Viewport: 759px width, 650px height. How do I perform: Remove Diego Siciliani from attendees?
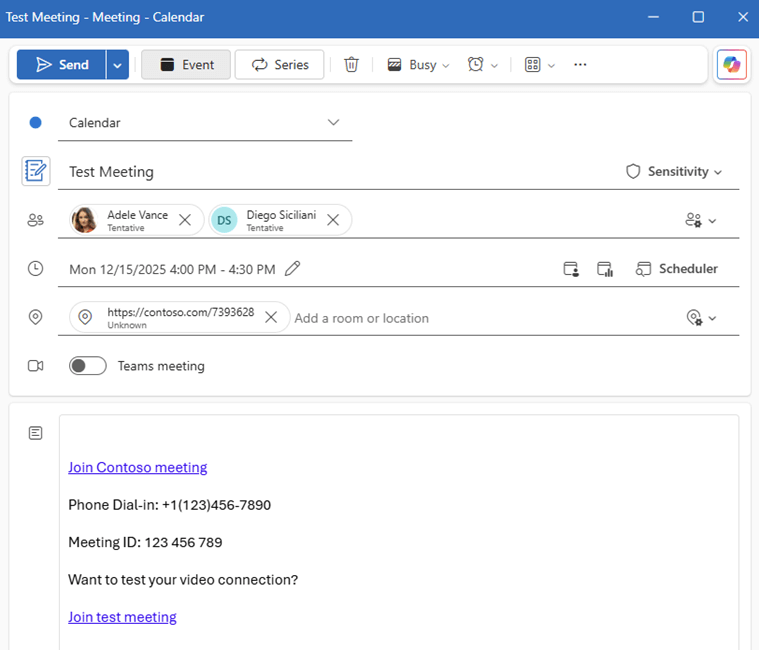tap(333, 220)
